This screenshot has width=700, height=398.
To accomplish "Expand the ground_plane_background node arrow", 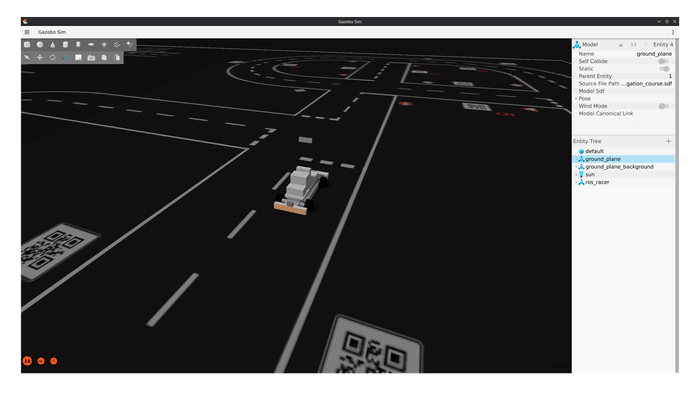I will [576, 167].
